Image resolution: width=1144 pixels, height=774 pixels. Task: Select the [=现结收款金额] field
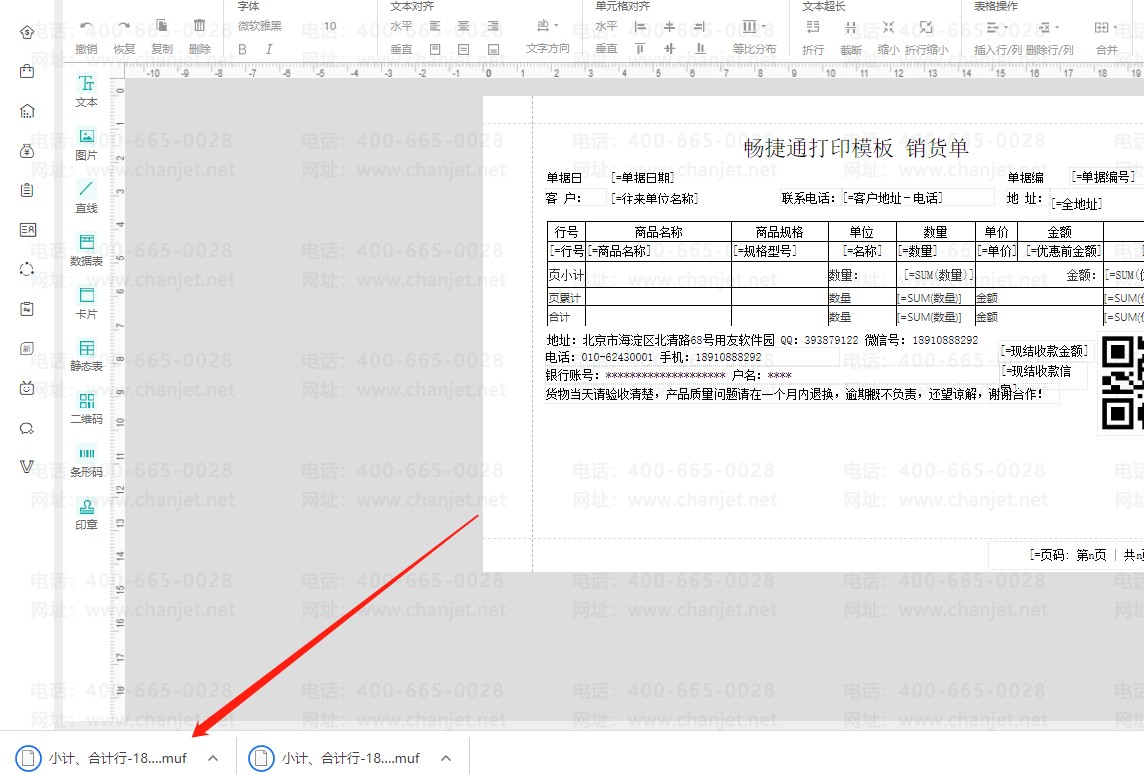[x=1044, y=351]
